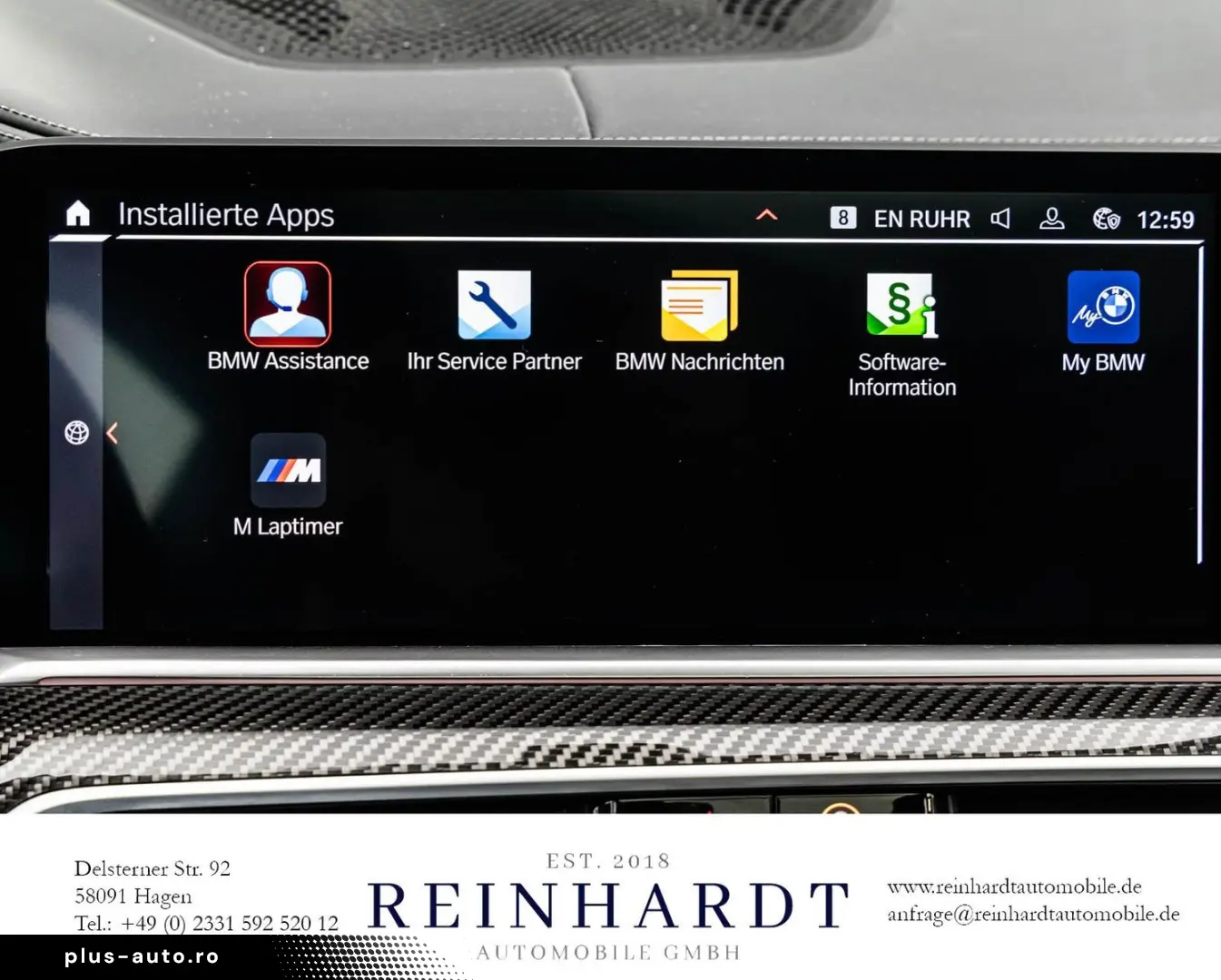Tap the globe icon in sidebar

coord(77,433)
